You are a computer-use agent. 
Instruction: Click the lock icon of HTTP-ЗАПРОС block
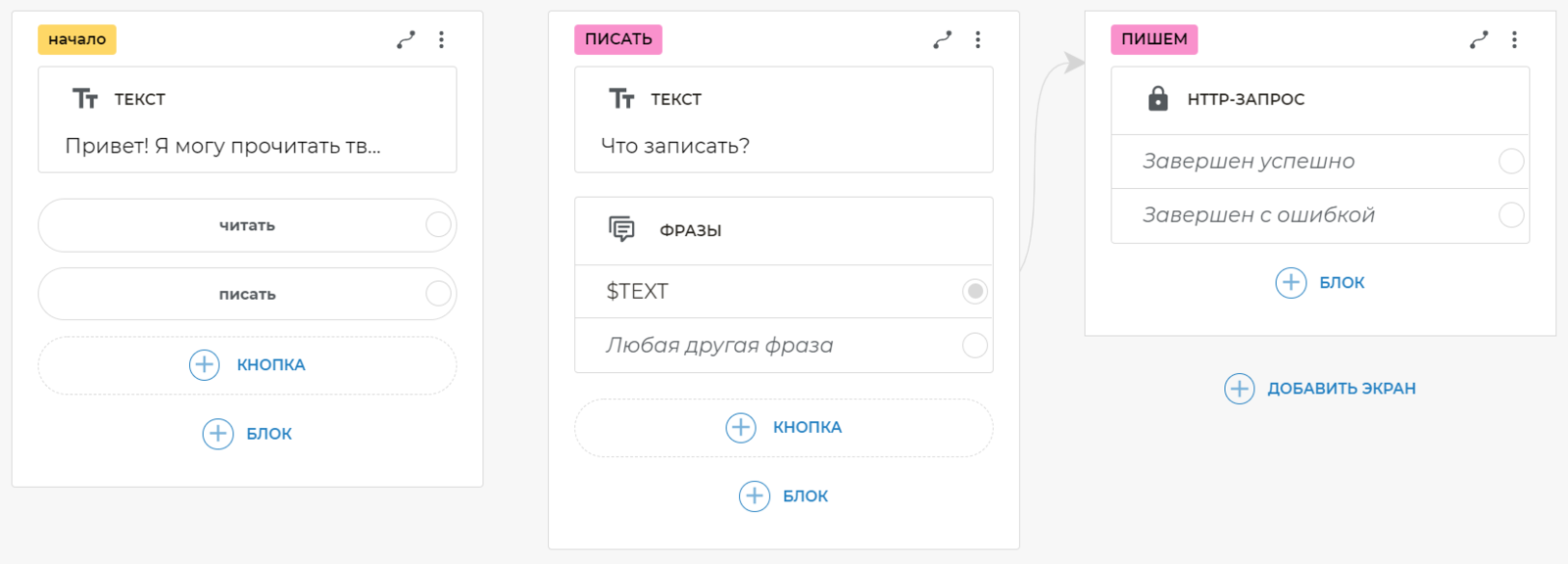1157,99
